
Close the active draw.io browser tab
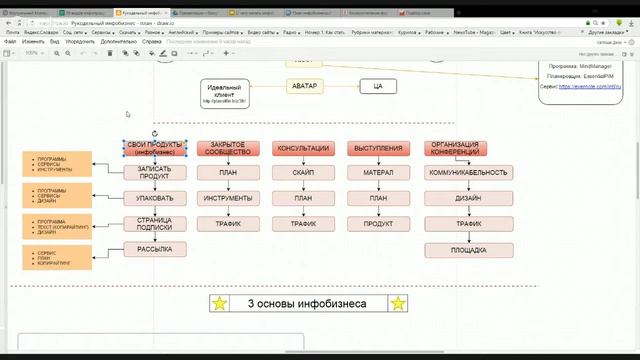(x=165, y=13)
